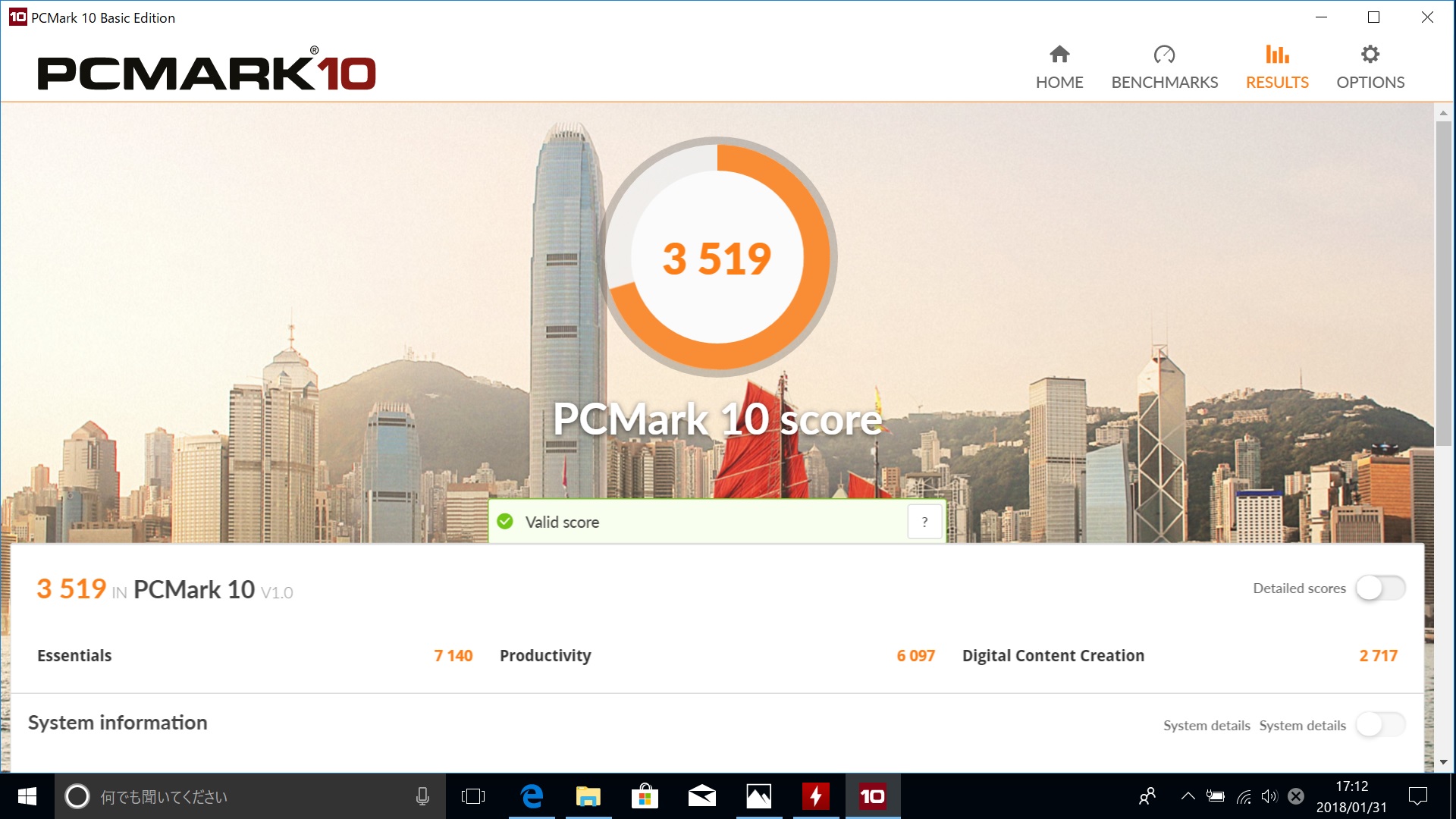
Task: Click the Productivity score 6 097
Action: (915, 655)
